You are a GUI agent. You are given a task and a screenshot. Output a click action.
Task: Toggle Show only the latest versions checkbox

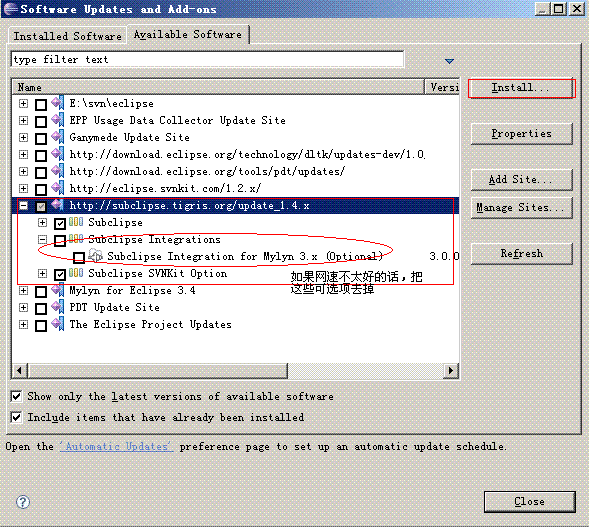click(16, 396)
